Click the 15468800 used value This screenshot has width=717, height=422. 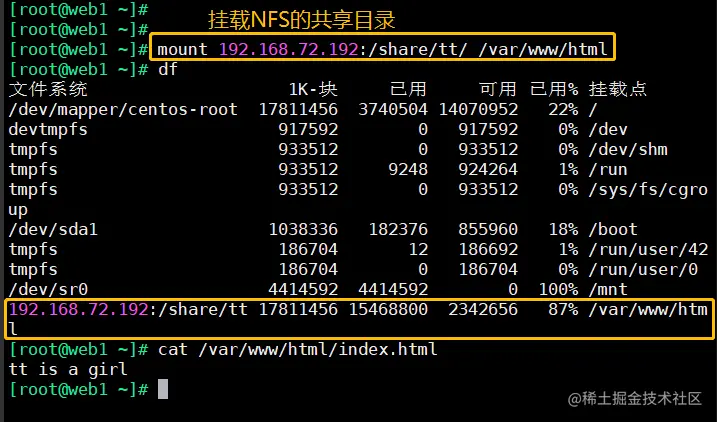click(388, 310)
